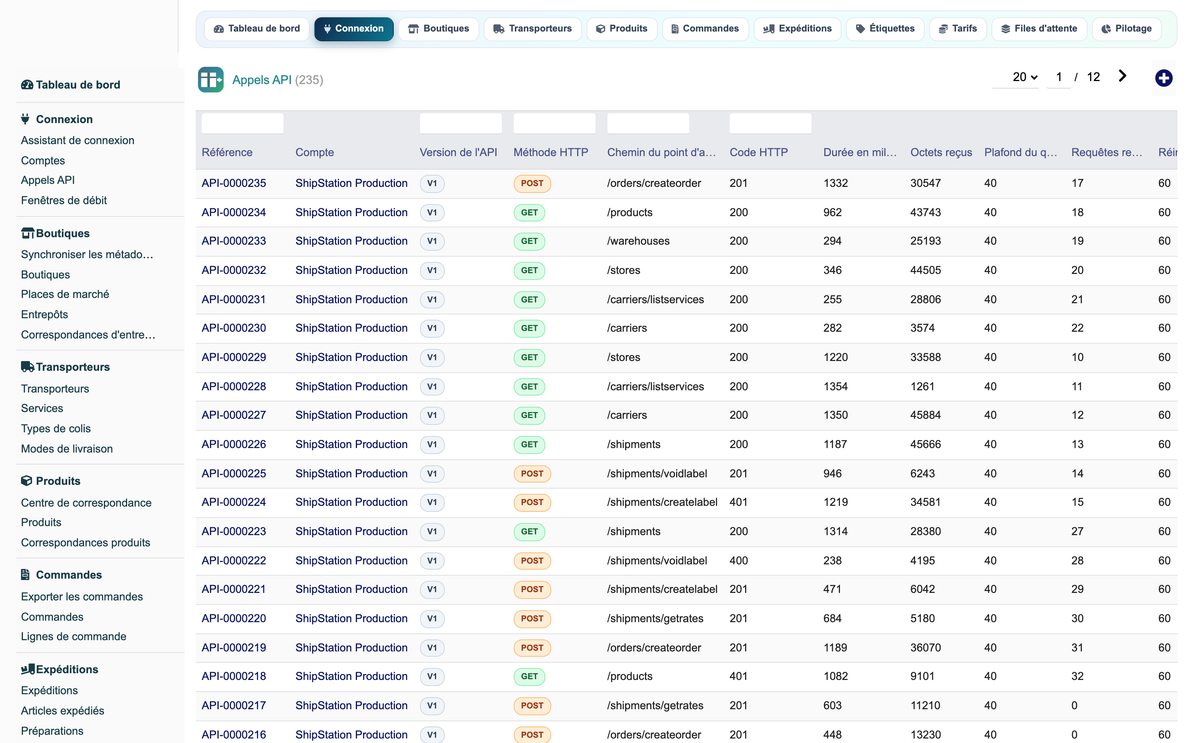The height and width of the screenshot is (743, 1200).
Task: Open the Tarifs tab
Action: coord(958,29)
